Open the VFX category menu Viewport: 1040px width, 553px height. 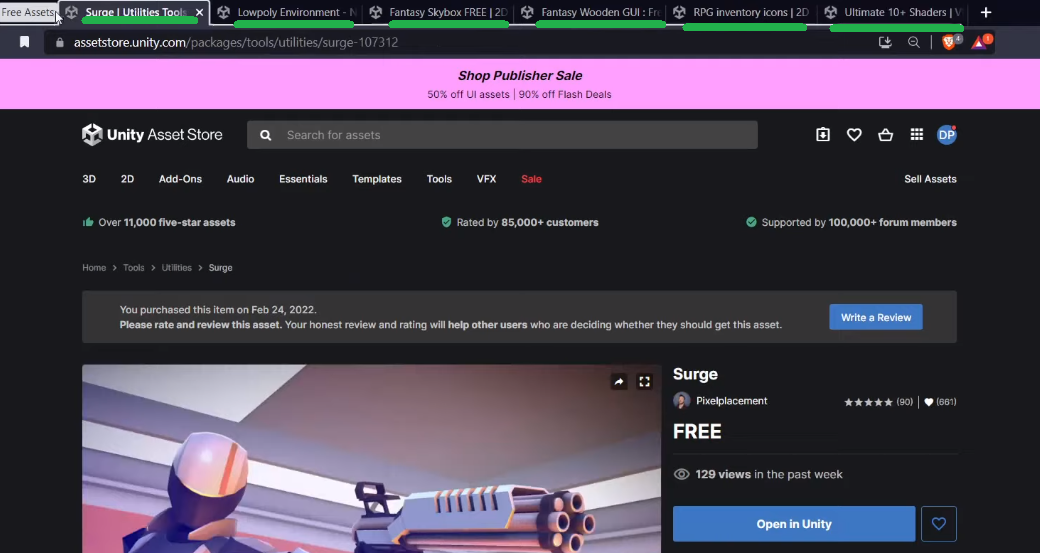[x=486, y=179]
